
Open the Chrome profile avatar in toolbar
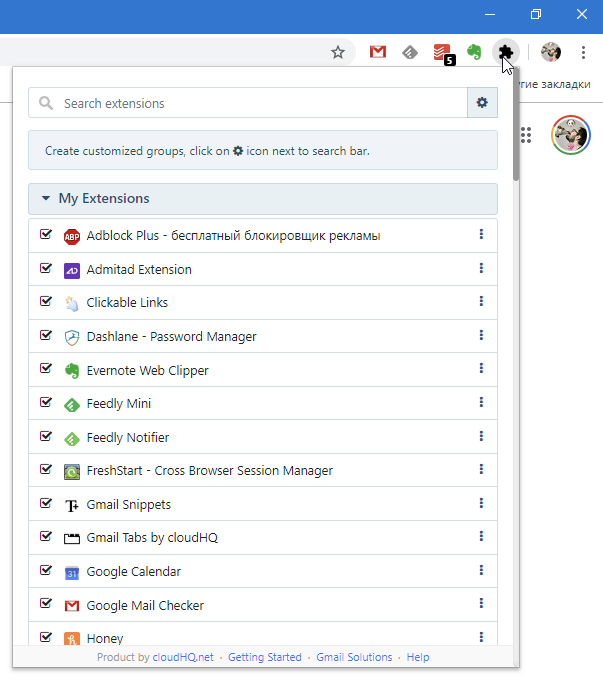coord(551,52)
